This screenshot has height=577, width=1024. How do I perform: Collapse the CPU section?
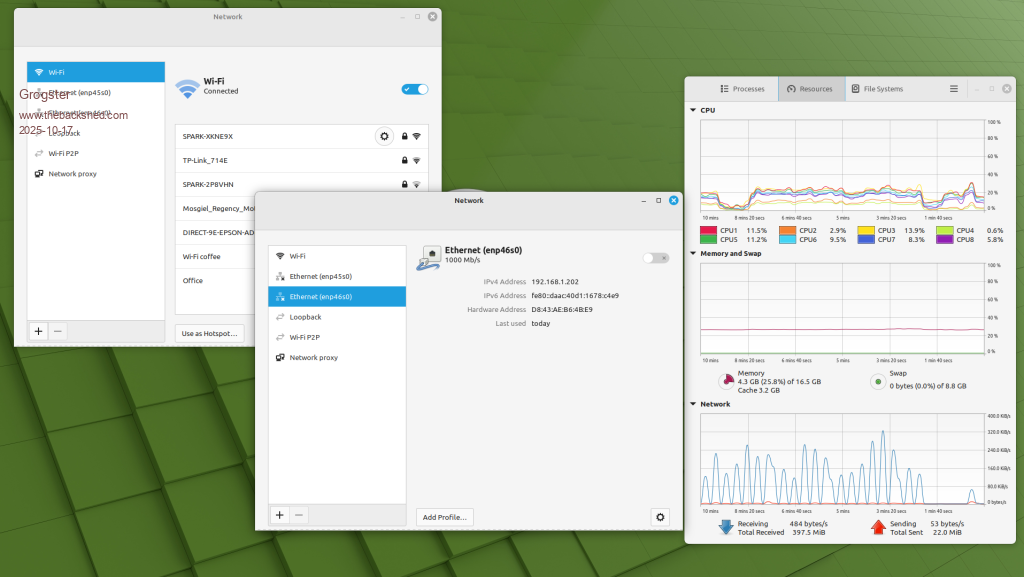(694, 110)
